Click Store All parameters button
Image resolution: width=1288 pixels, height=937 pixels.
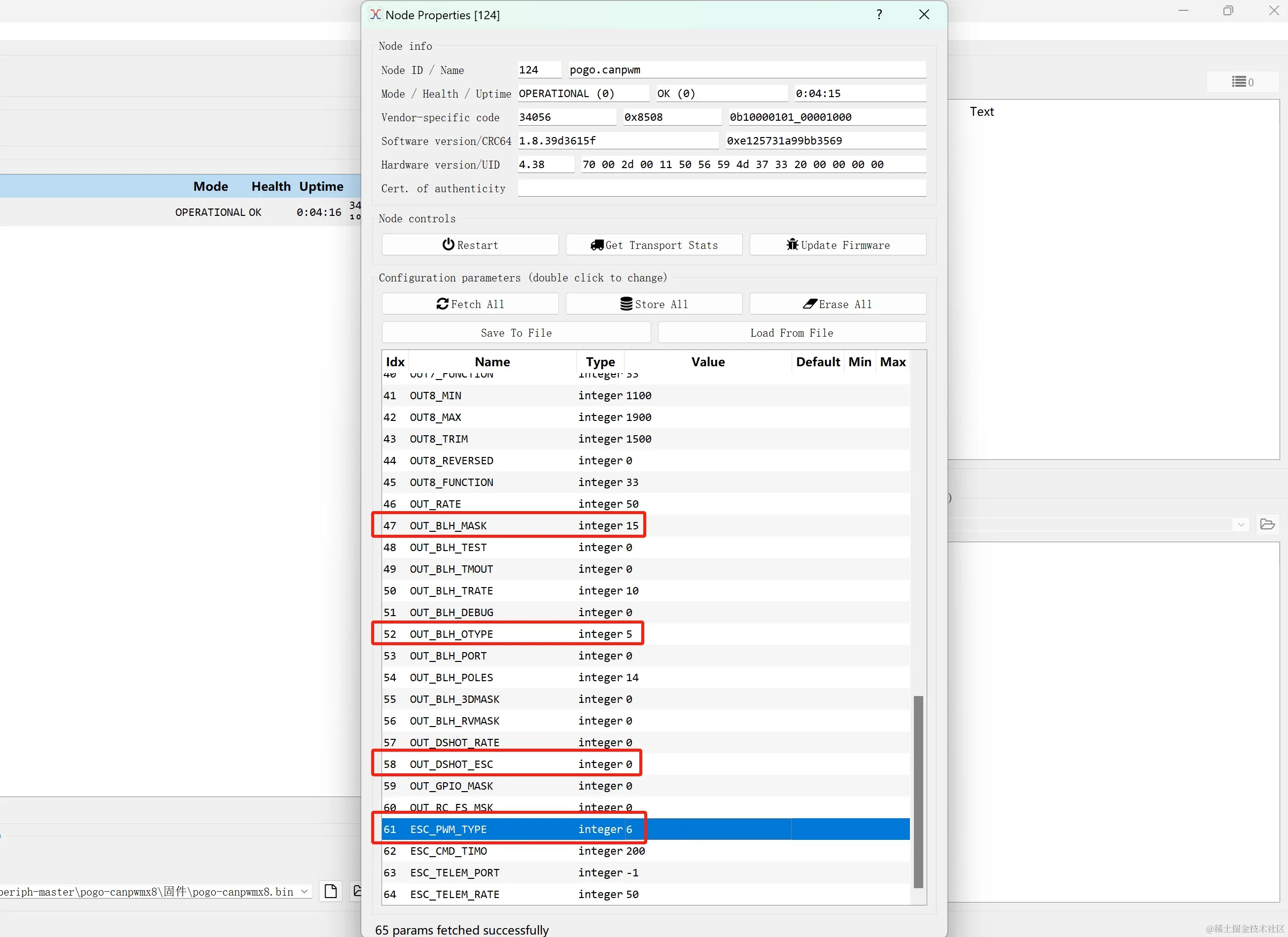pos(653,304)
